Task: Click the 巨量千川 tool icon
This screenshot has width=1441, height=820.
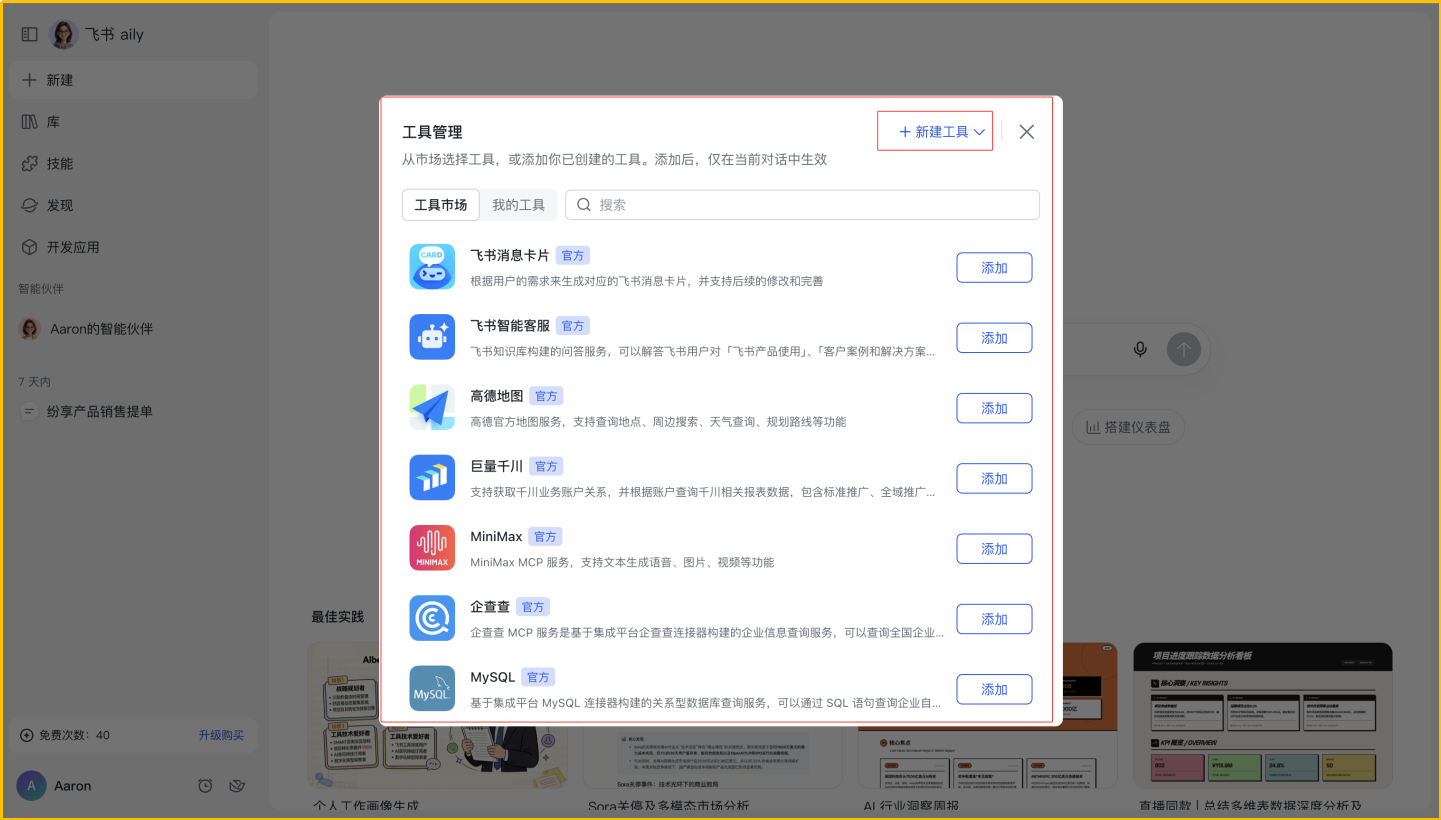Action: [432, 478]
